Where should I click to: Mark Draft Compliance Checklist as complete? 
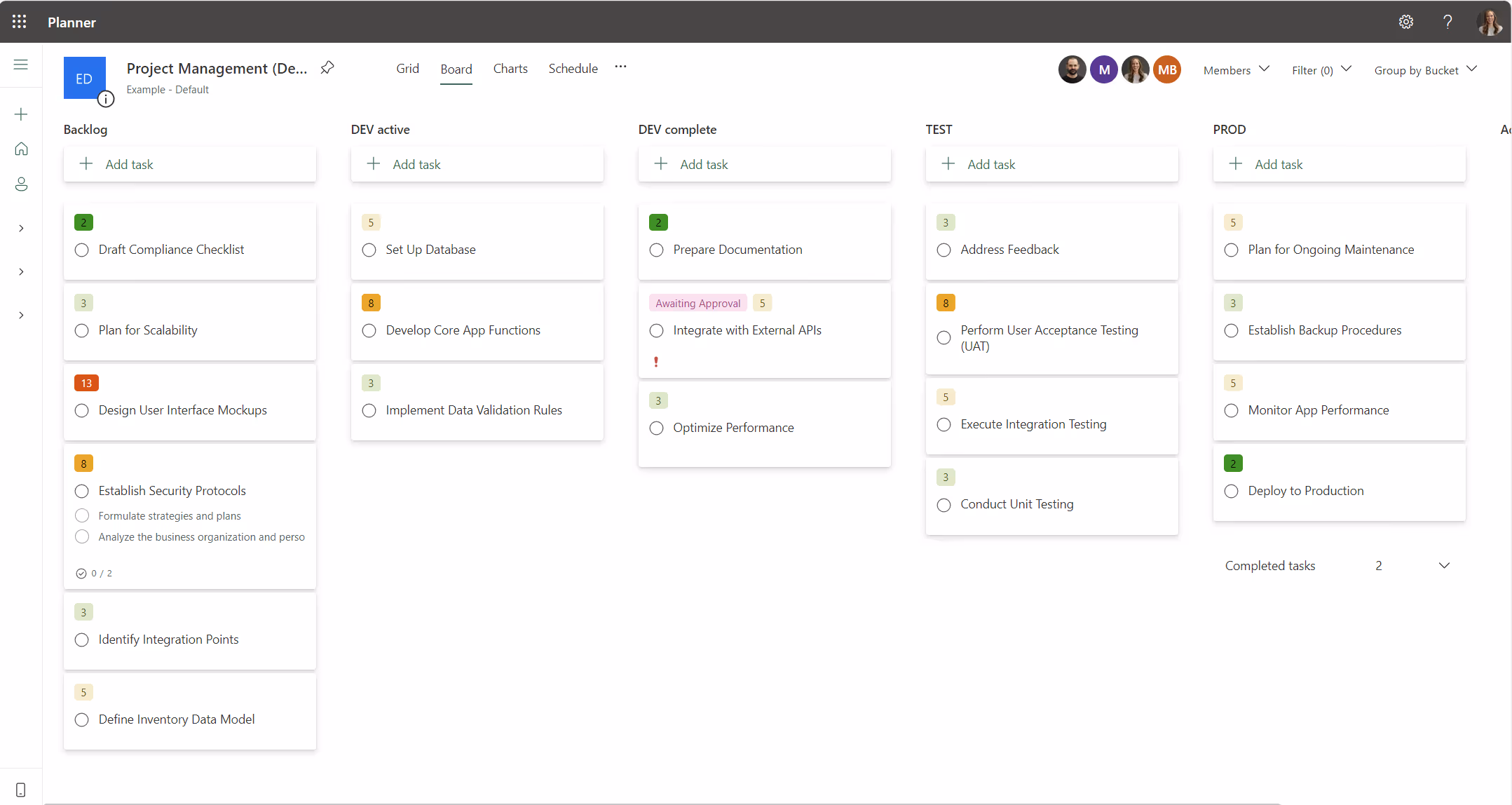[82, 250]
